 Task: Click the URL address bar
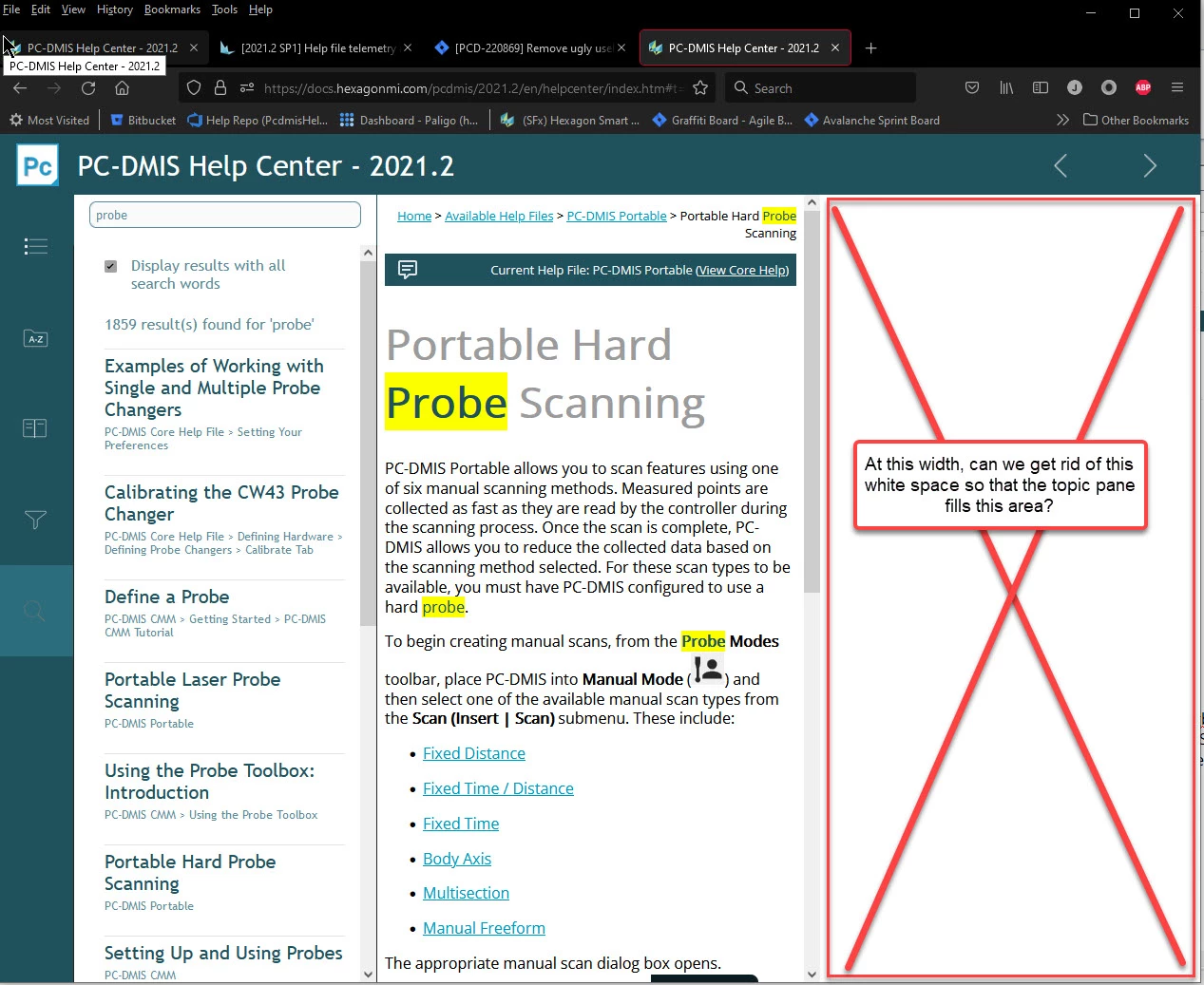(x=470, y=88)
